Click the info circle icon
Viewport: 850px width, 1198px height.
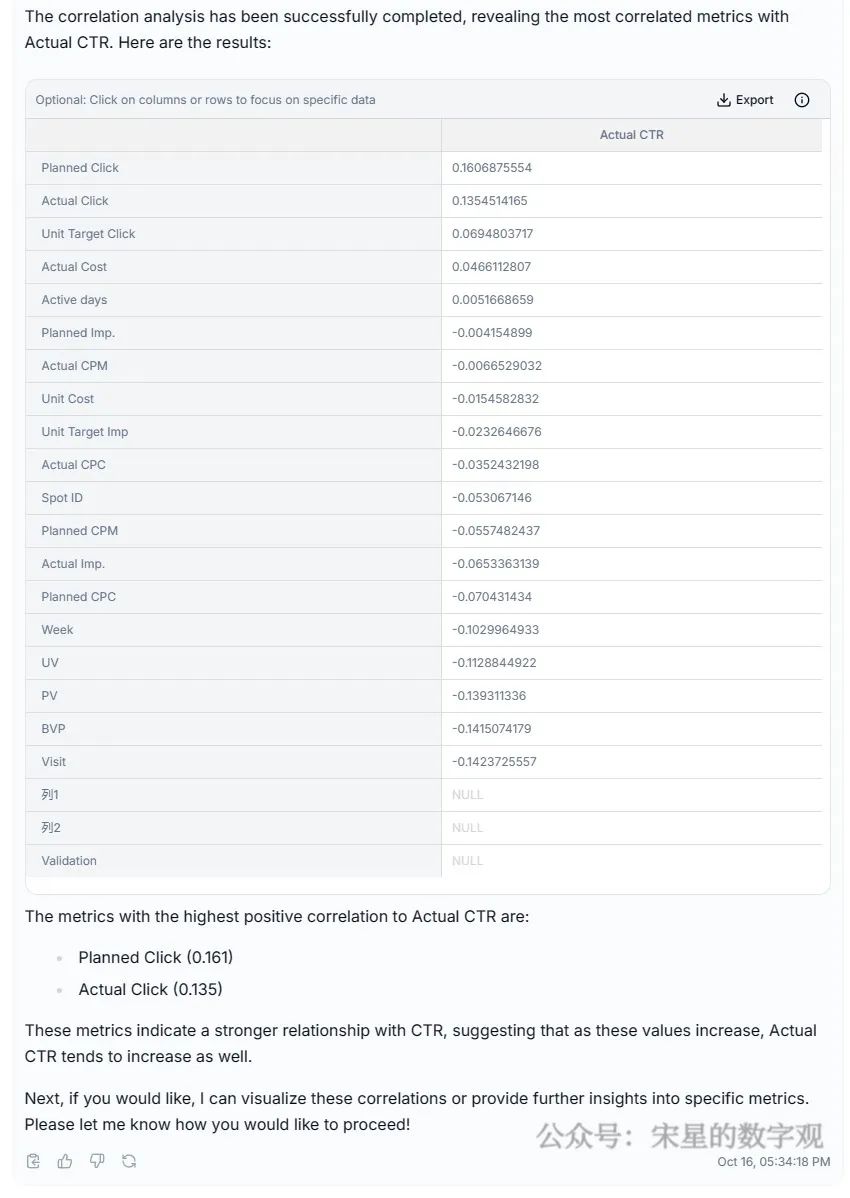801,100
